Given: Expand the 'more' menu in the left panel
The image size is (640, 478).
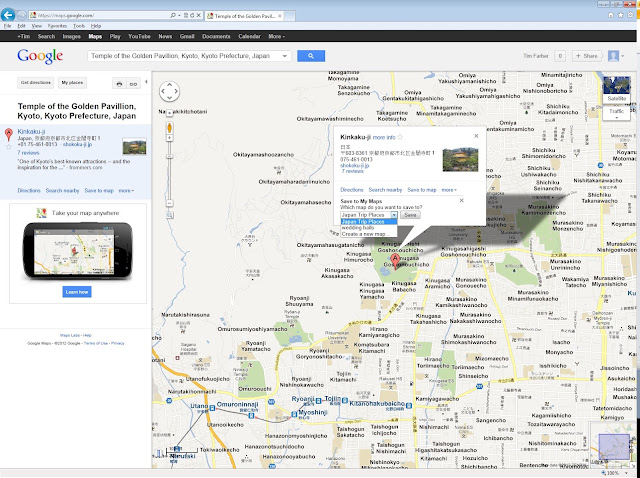Looking at the screenshot, I should pyautogui.click(x=126, y=191).
